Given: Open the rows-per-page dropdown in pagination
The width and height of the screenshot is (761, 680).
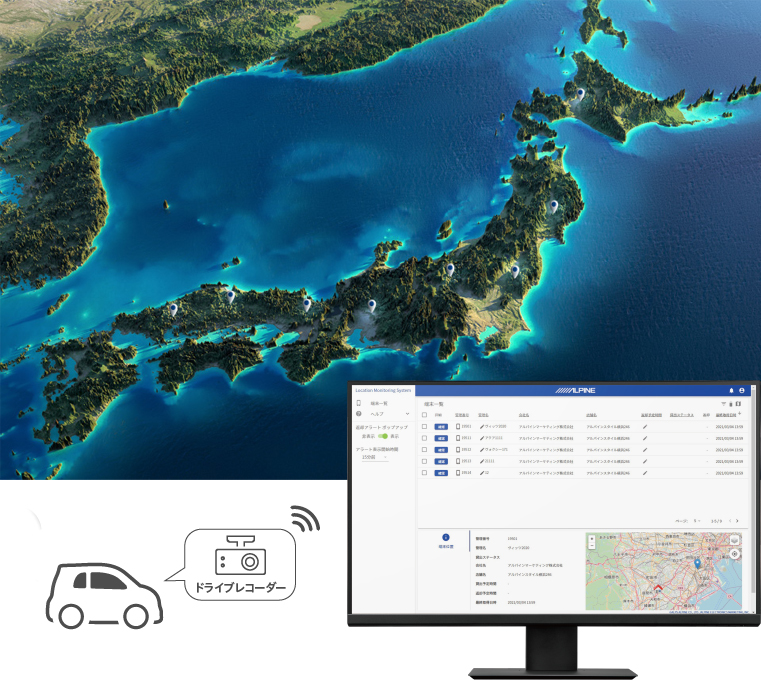Looking at the screenshot, I should [x=696, y=521].
